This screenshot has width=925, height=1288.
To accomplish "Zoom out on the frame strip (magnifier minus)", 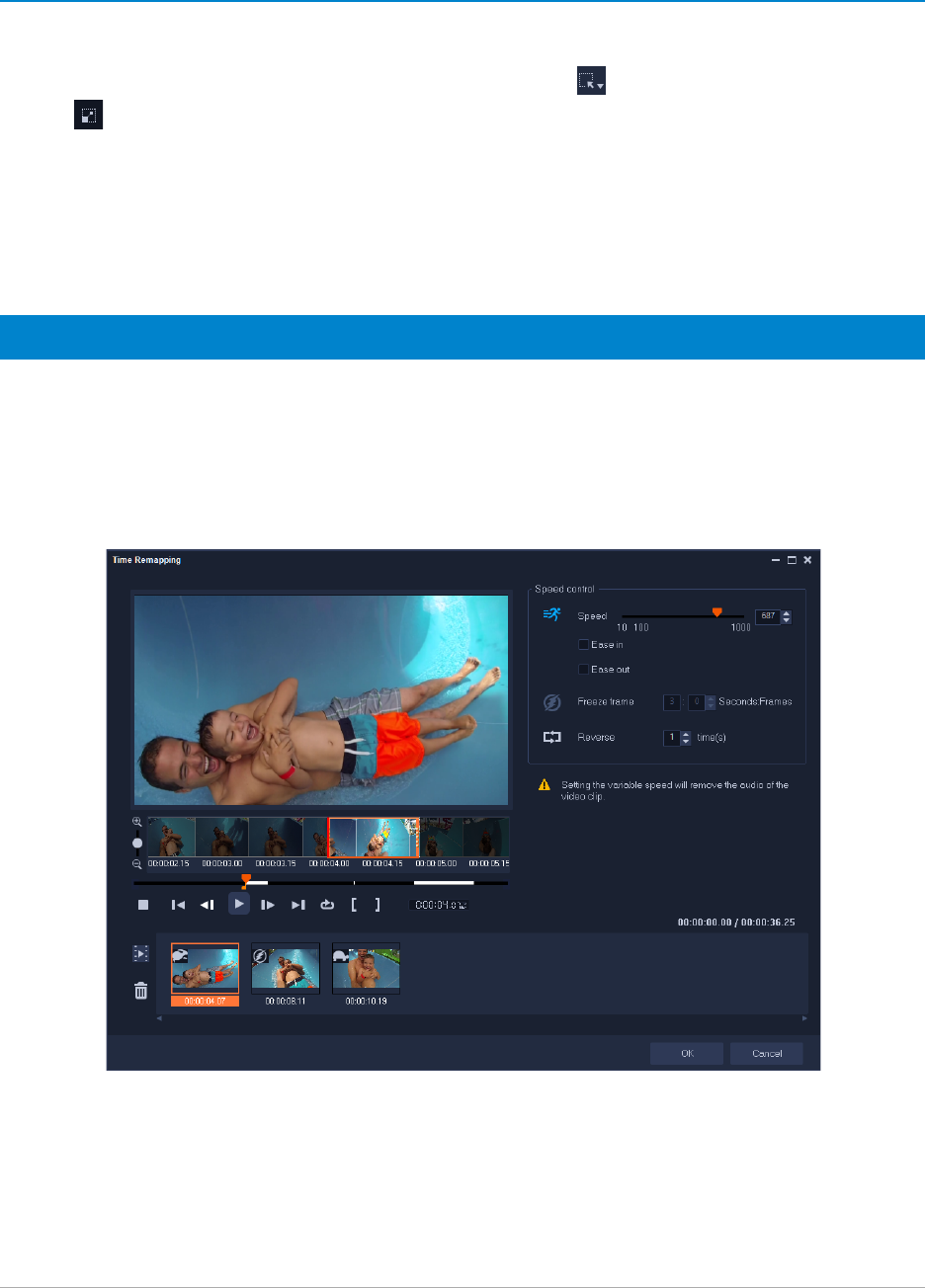I will 137,863.
